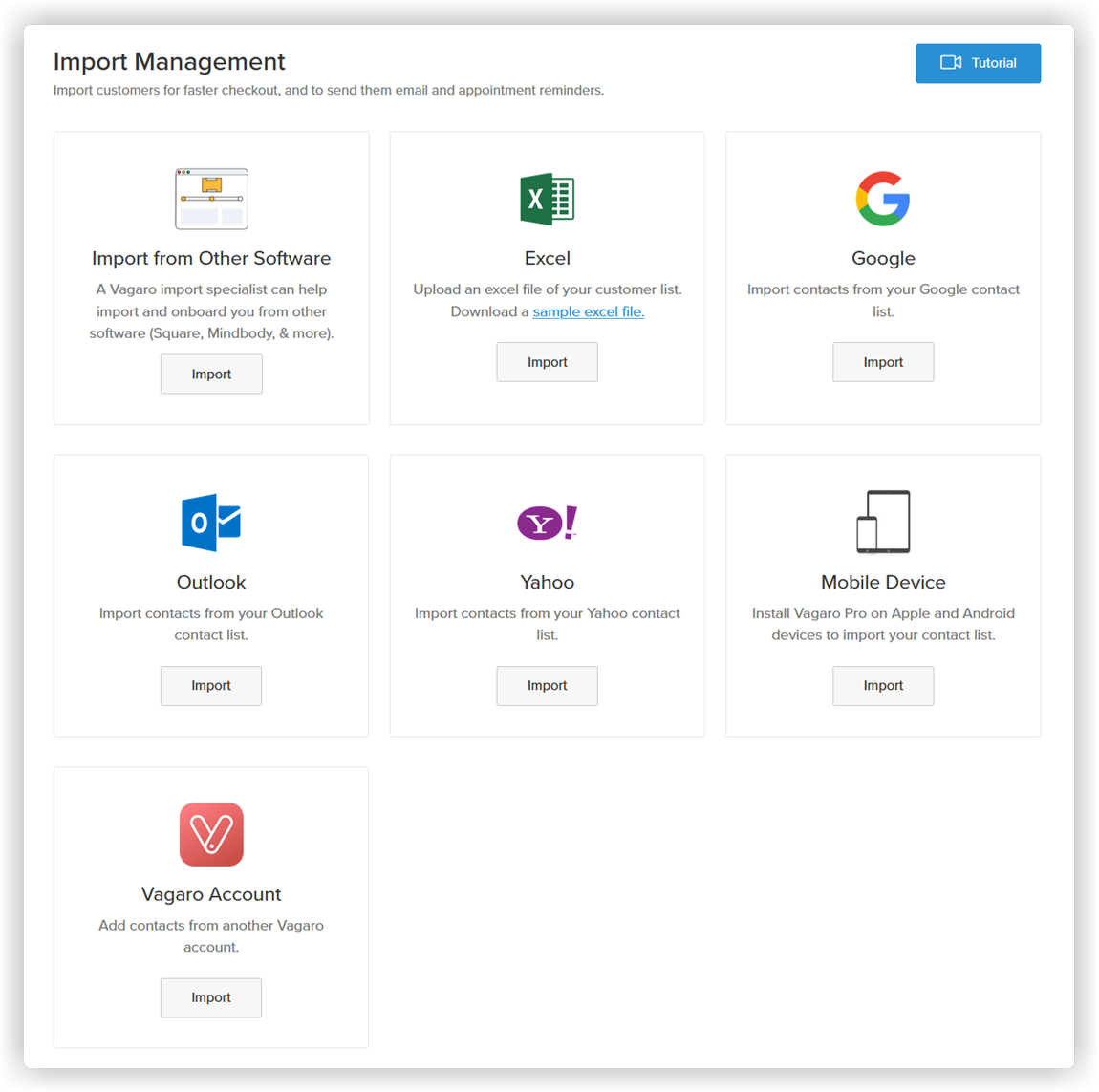Open the Tutorial video button
The image size is (1099, 1092).
(x=978, y=63)
